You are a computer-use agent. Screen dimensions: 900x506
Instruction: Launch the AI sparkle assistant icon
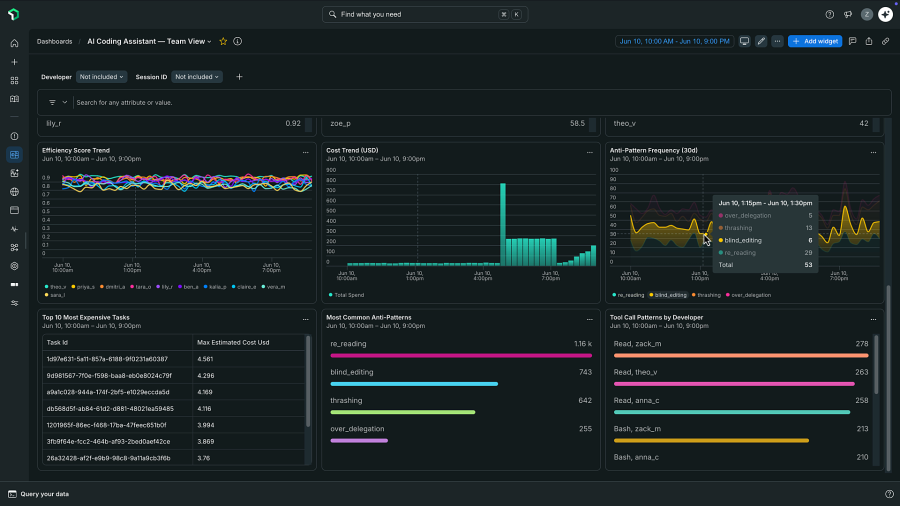[886, 14]
